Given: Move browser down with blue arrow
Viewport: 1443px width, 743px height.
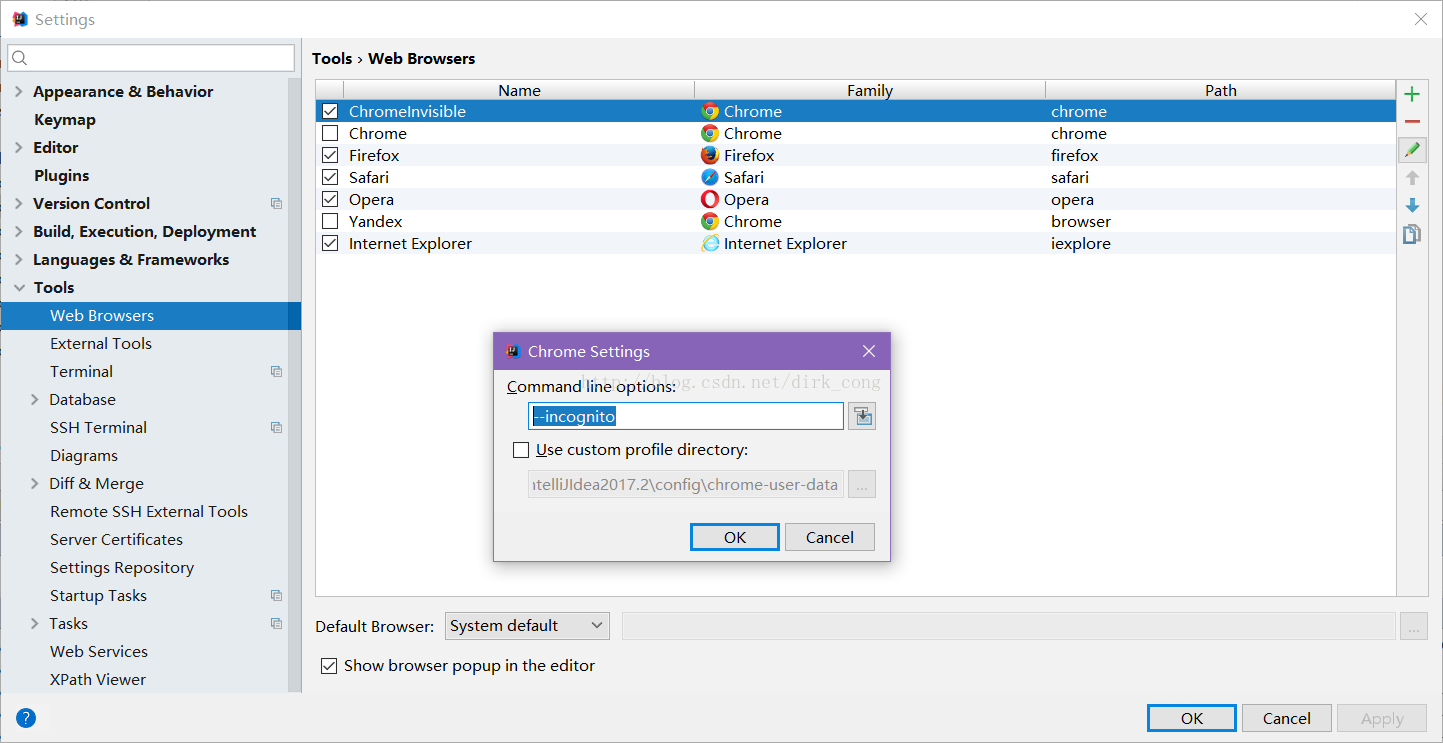Looking at the screenshot, I should (x=1412, y=205).
